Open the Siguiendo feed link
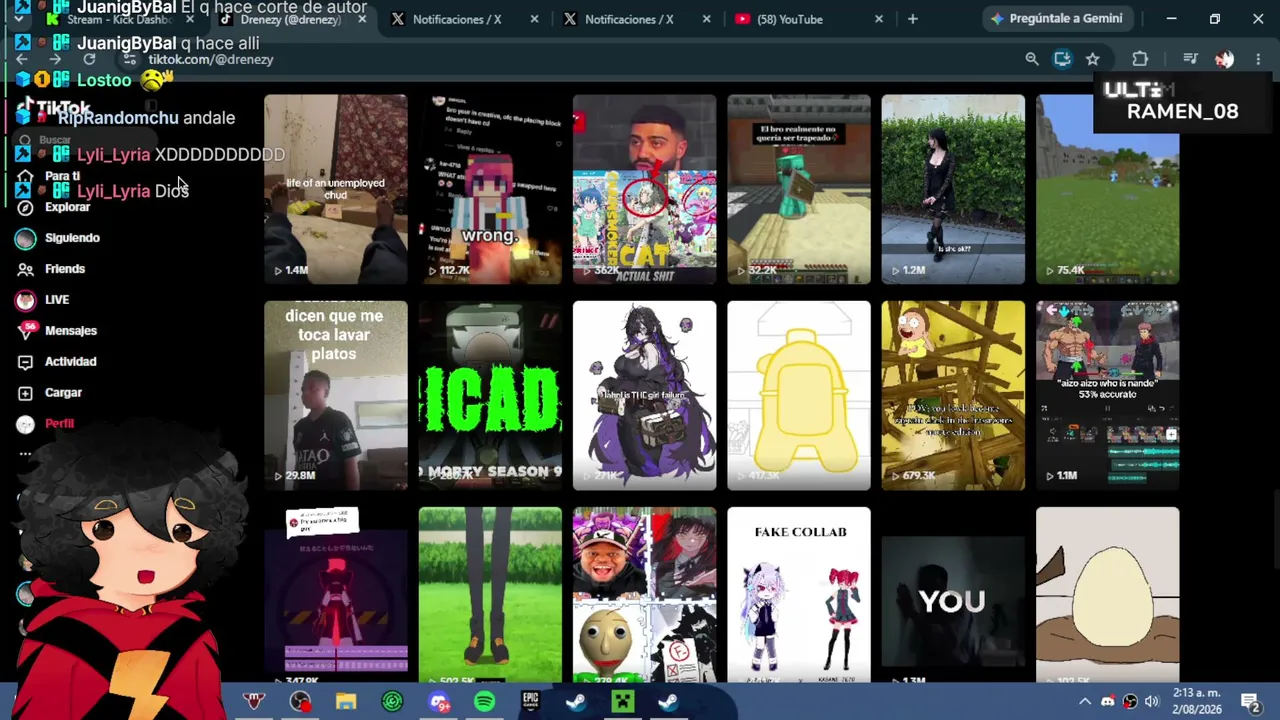The height and width of the screenshot is (720, 1280). click(x=72, y=238)
